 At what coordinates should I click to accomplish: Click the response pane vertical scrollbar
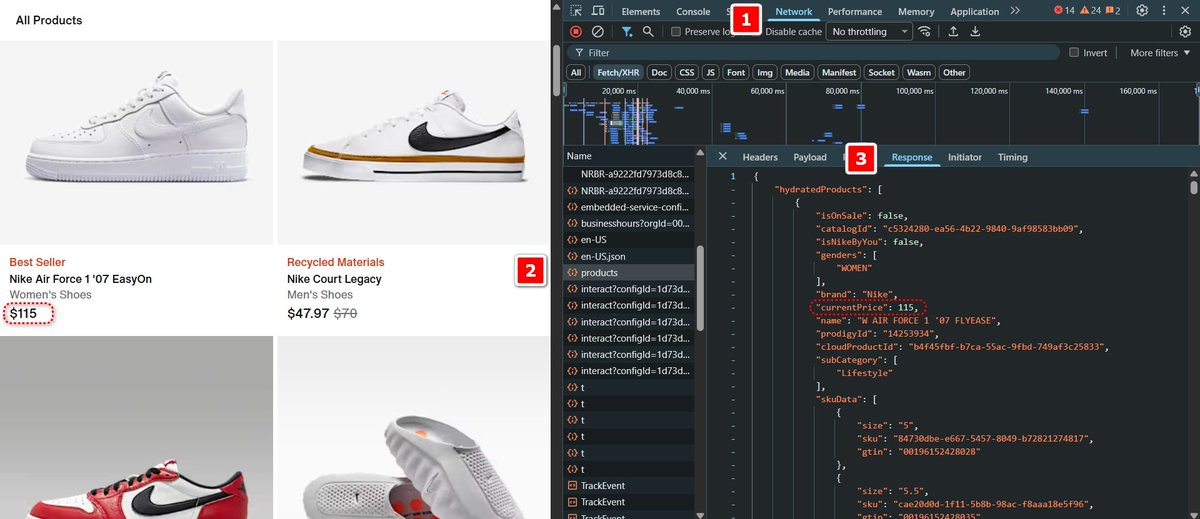(x=1193, y=188)
